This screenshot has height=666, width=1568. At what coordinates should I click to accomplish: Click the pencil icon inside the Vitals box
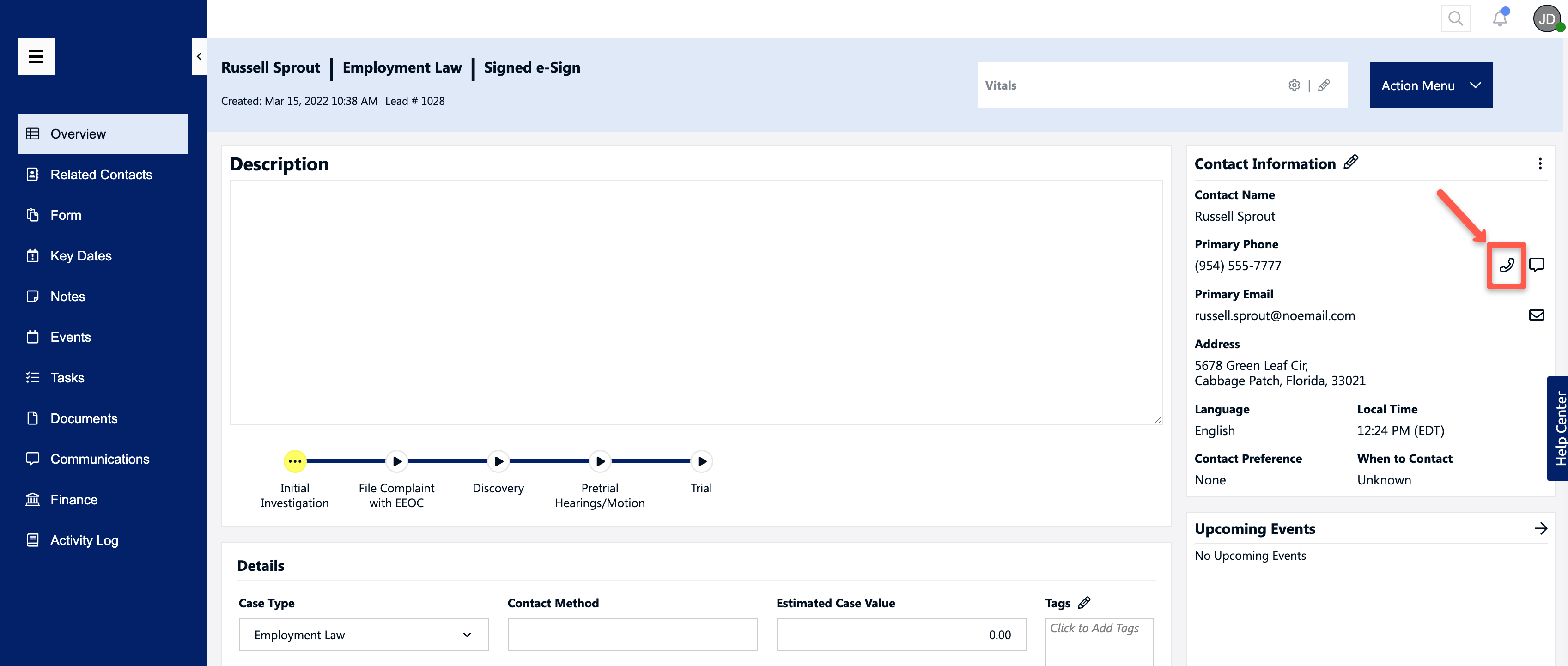pyautogui.click(x=1325, y=85)
